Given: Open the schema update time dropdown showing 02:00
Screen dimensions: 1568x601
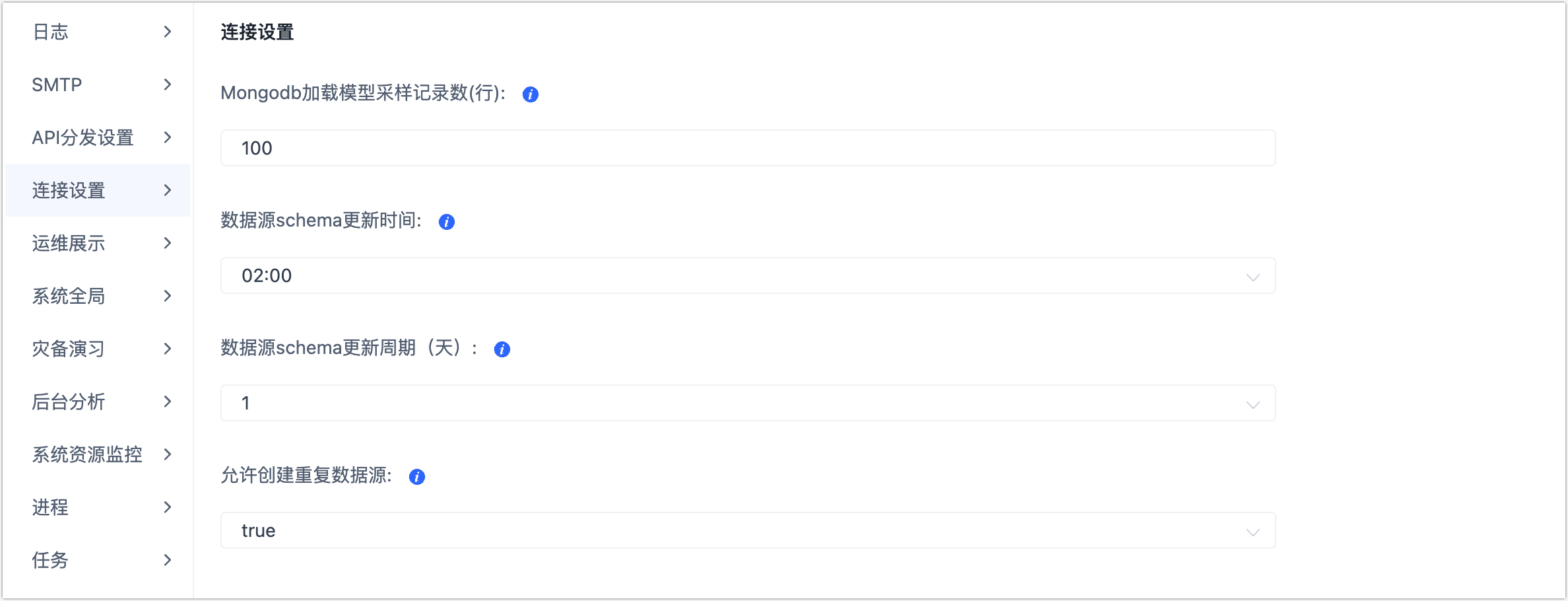Looking at the screenshot, I should click(x=748, y=275).
